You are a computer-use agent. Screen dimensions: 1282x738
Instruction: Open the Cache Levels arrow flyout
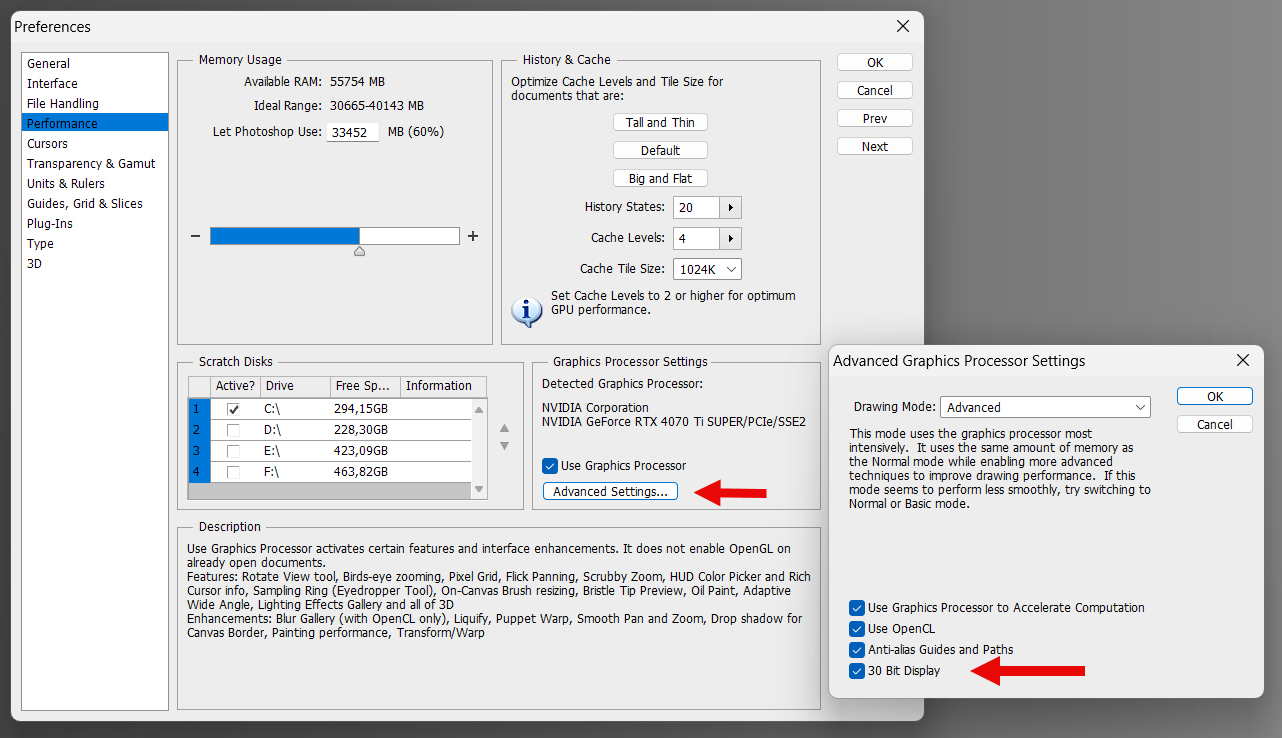(731, 238)
